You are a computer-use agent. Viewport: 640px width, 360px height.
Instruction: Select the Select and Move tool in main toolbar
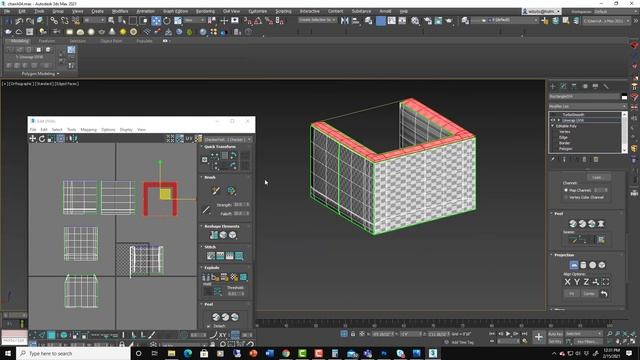point(156,20)
